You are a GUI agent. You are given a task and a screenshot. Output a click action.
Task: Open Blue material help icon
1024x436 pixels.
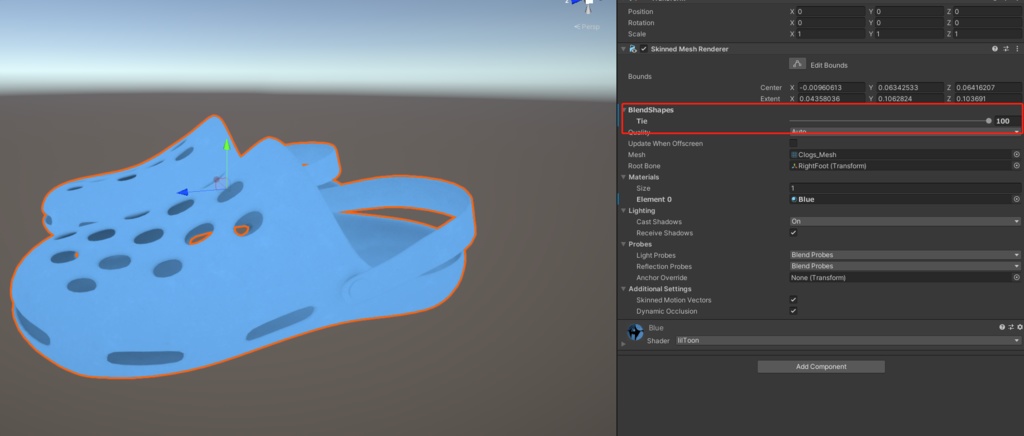[1002, 327]
